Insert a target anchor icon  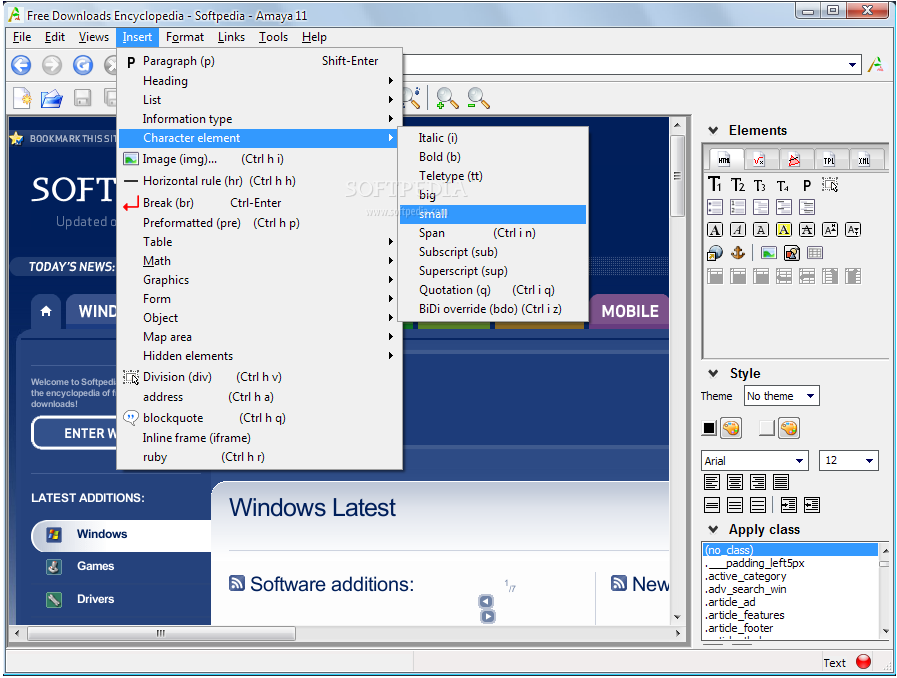click(738, 253)
